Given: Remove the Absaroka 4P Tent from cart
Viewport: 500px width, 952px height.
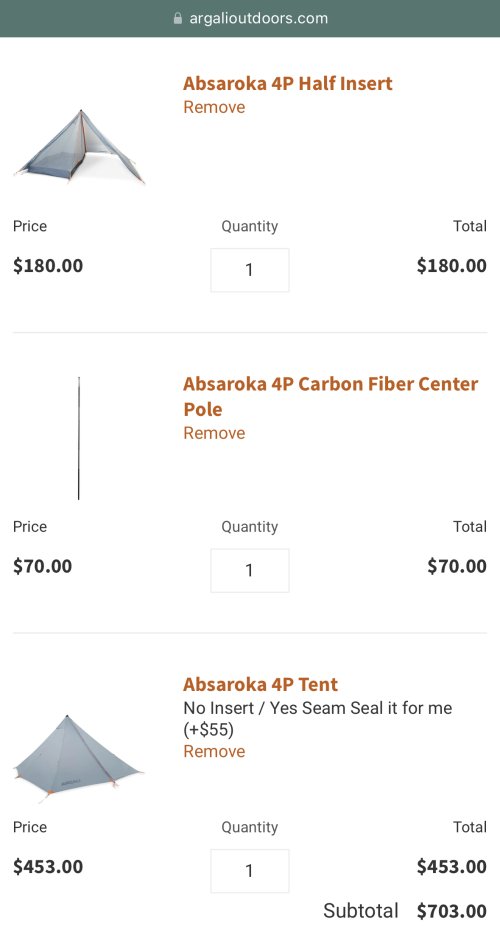Looking at the screenshot, I should point(214,752).
